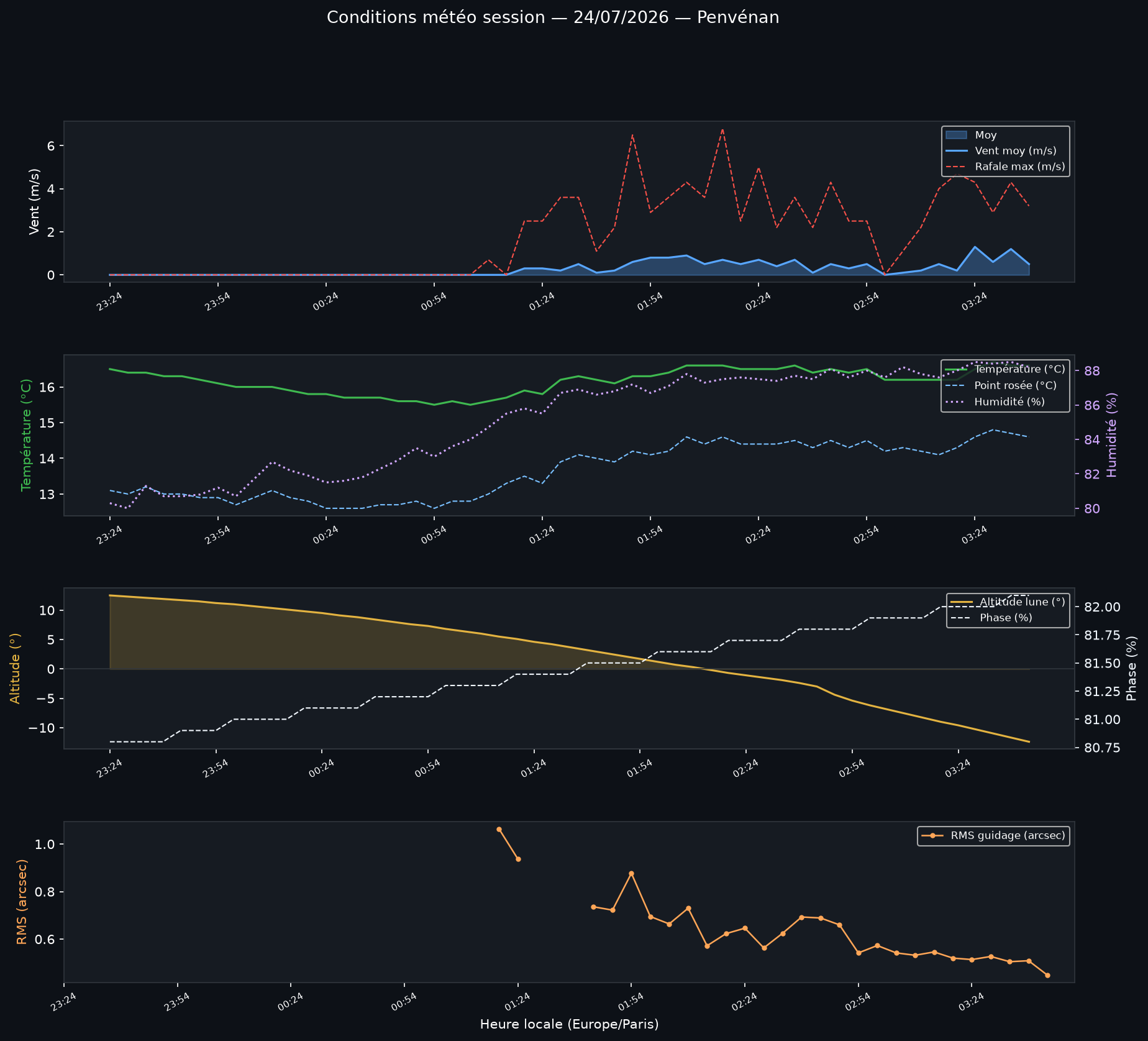Viewport: 1148px width, 1041px height.
Task: Click the 'RMS guidage (arcsec)' legend label
Action: [x=1008, y=835]
